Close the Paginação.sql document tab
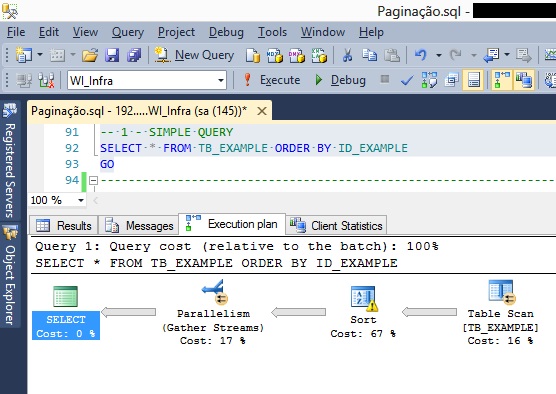This screenshot has height=394, width=556. point(262,111)
